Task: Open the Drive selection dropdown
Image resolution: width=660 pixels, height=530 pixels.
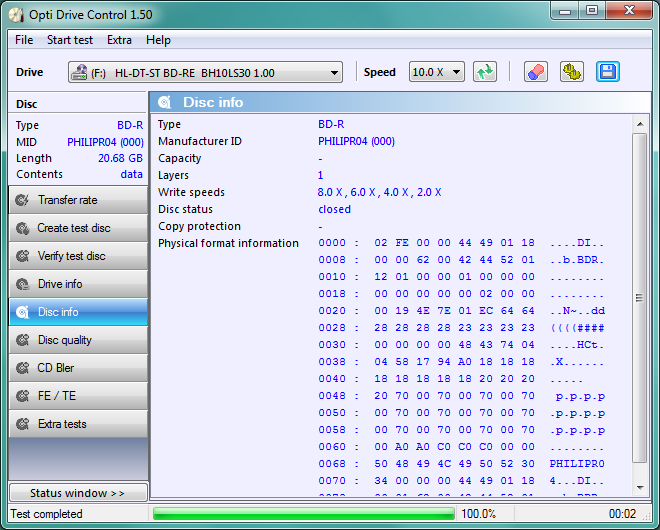Action: tap(205, 72)
